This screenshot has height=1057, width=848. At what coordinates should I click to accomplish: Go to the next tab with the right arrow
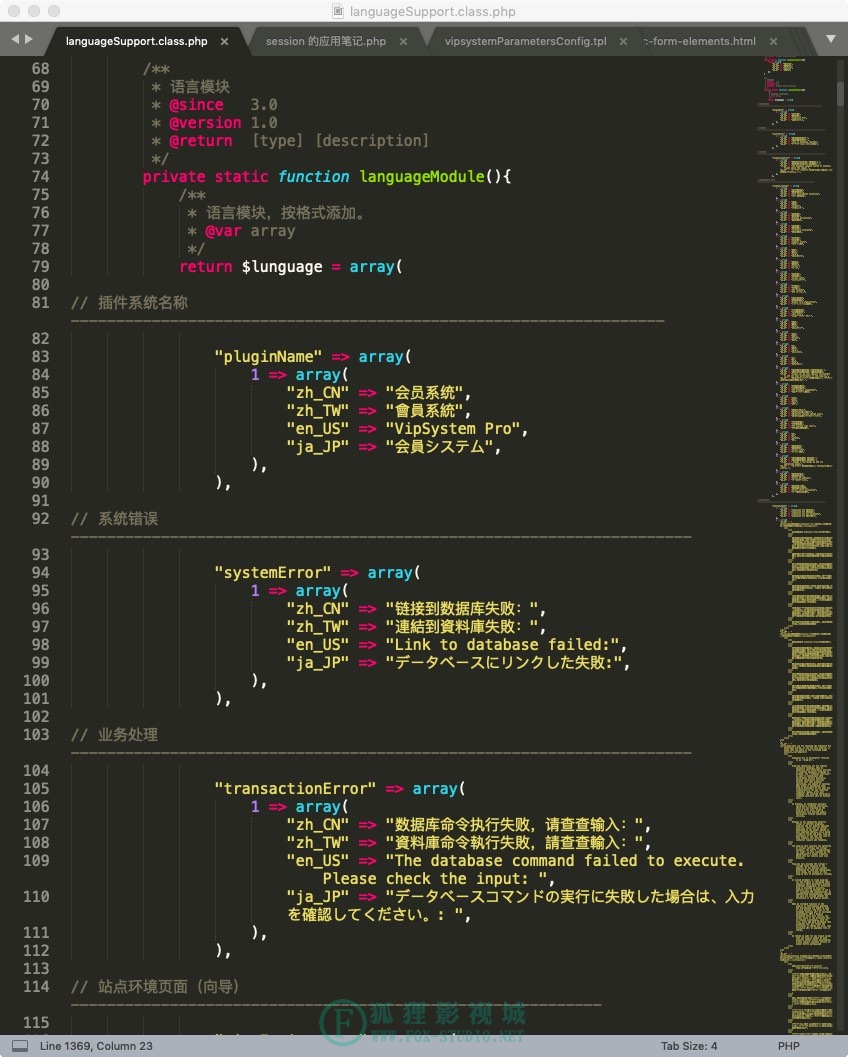pos(28,40)
